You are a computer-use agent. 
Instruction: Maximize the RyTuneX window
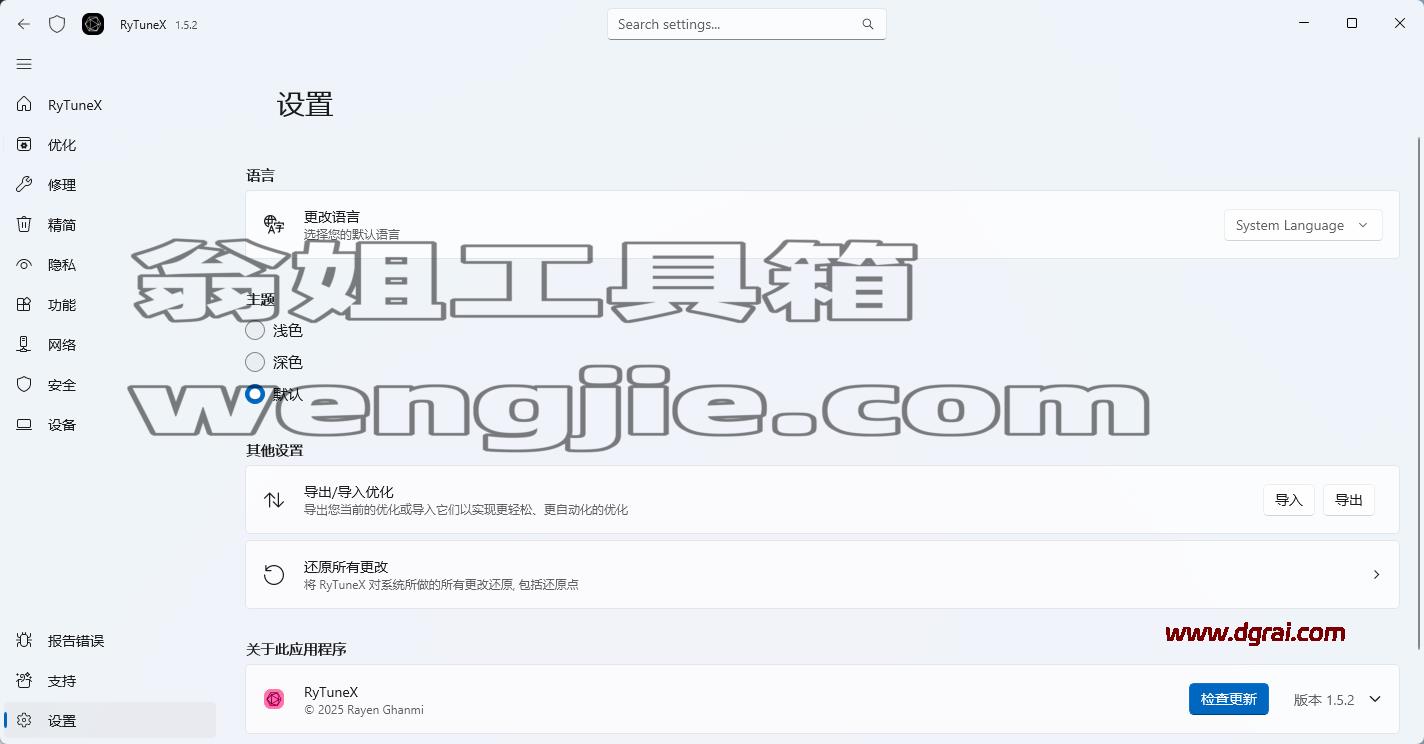(x=1352, y=23)
